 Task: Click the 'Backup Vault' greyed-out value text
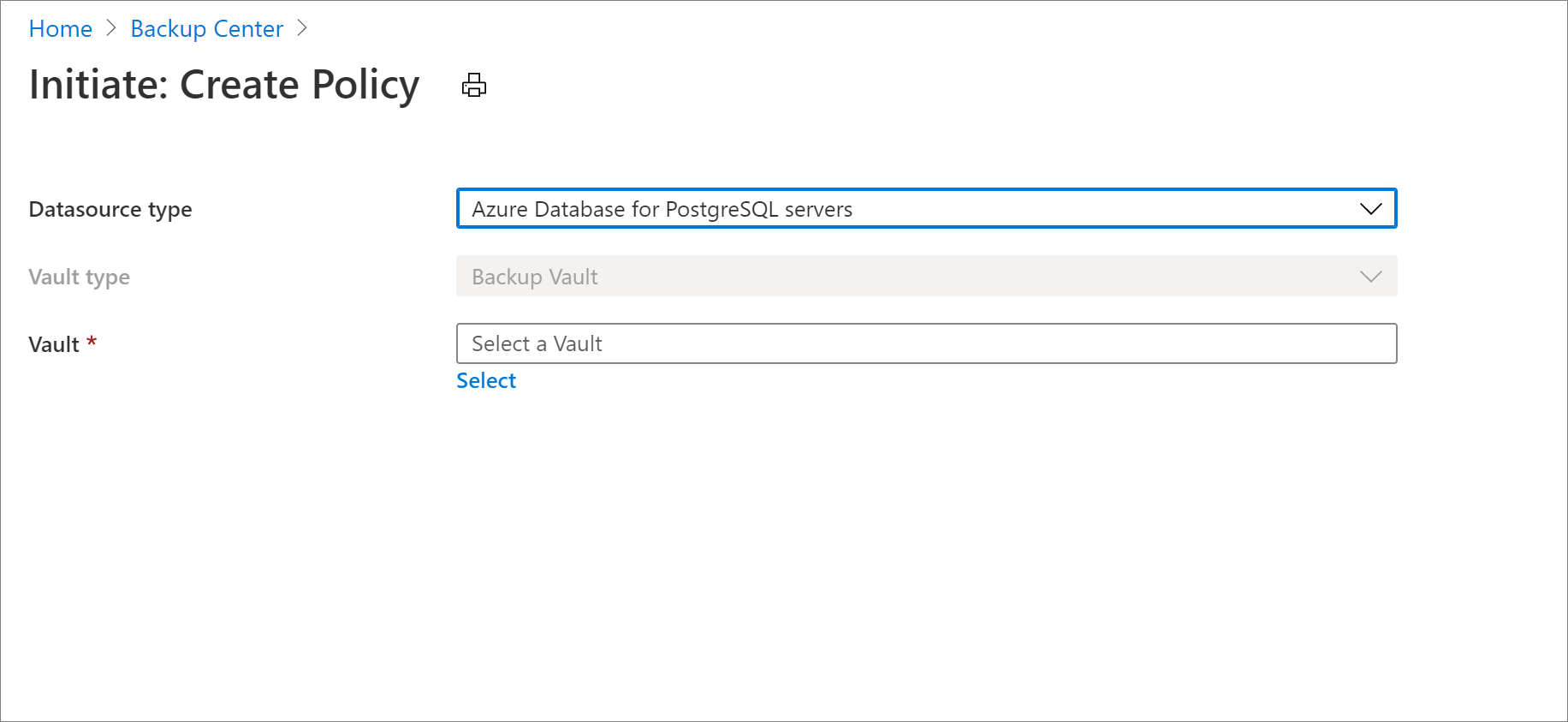(x=534, y=277)
